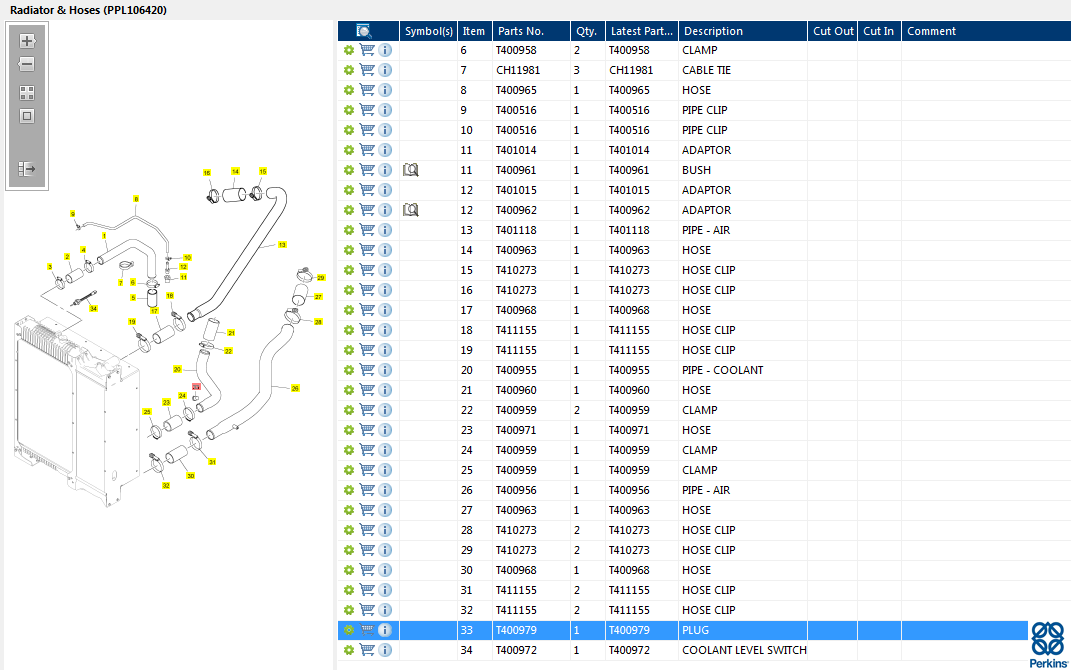This screenshot has width=1071, height=670.
Task: Select callout 32 on the diagram
Action: [x=166, y=486]
